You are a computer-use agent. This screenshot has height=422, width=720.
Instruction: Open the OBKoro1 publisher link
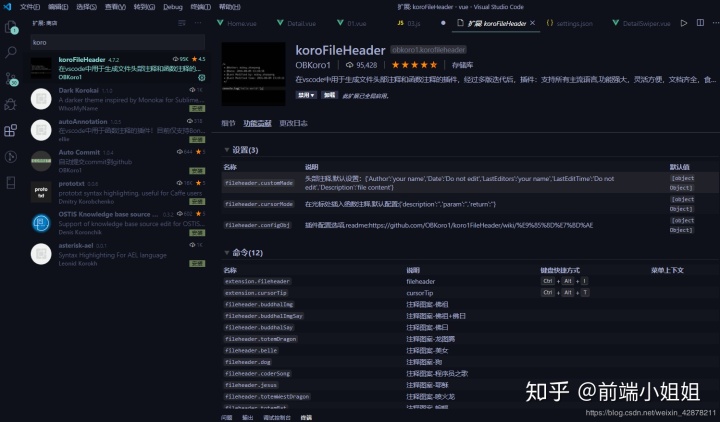[x=313, y=65]
